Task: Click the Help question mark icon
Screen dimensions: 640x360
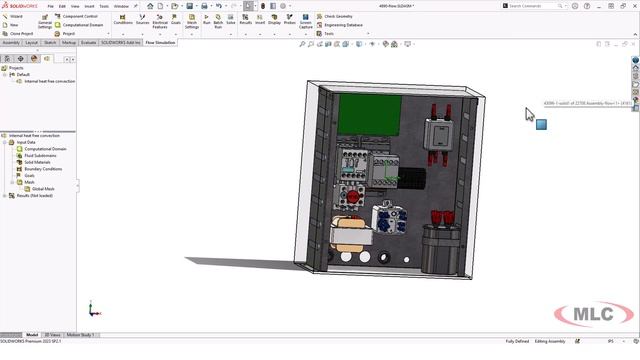Action: click(587, 6)
